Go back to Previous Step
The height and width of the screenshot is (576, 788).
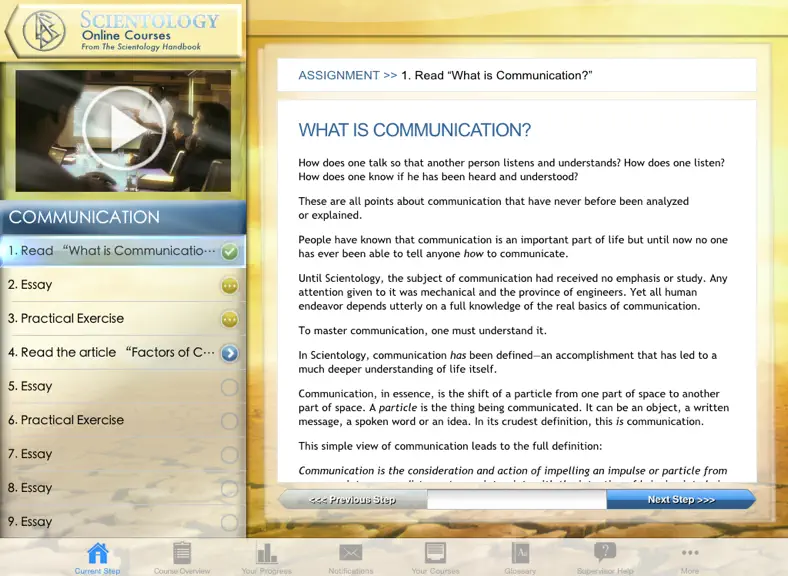353,500
